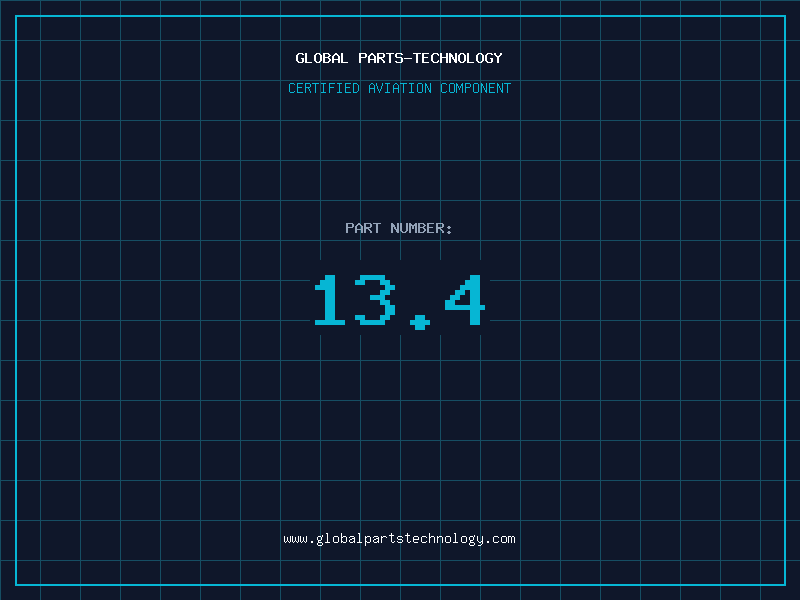This screenshot has width=800, height=600.
Task: Click the digit 1 in part number
Action: coord(330,301)
